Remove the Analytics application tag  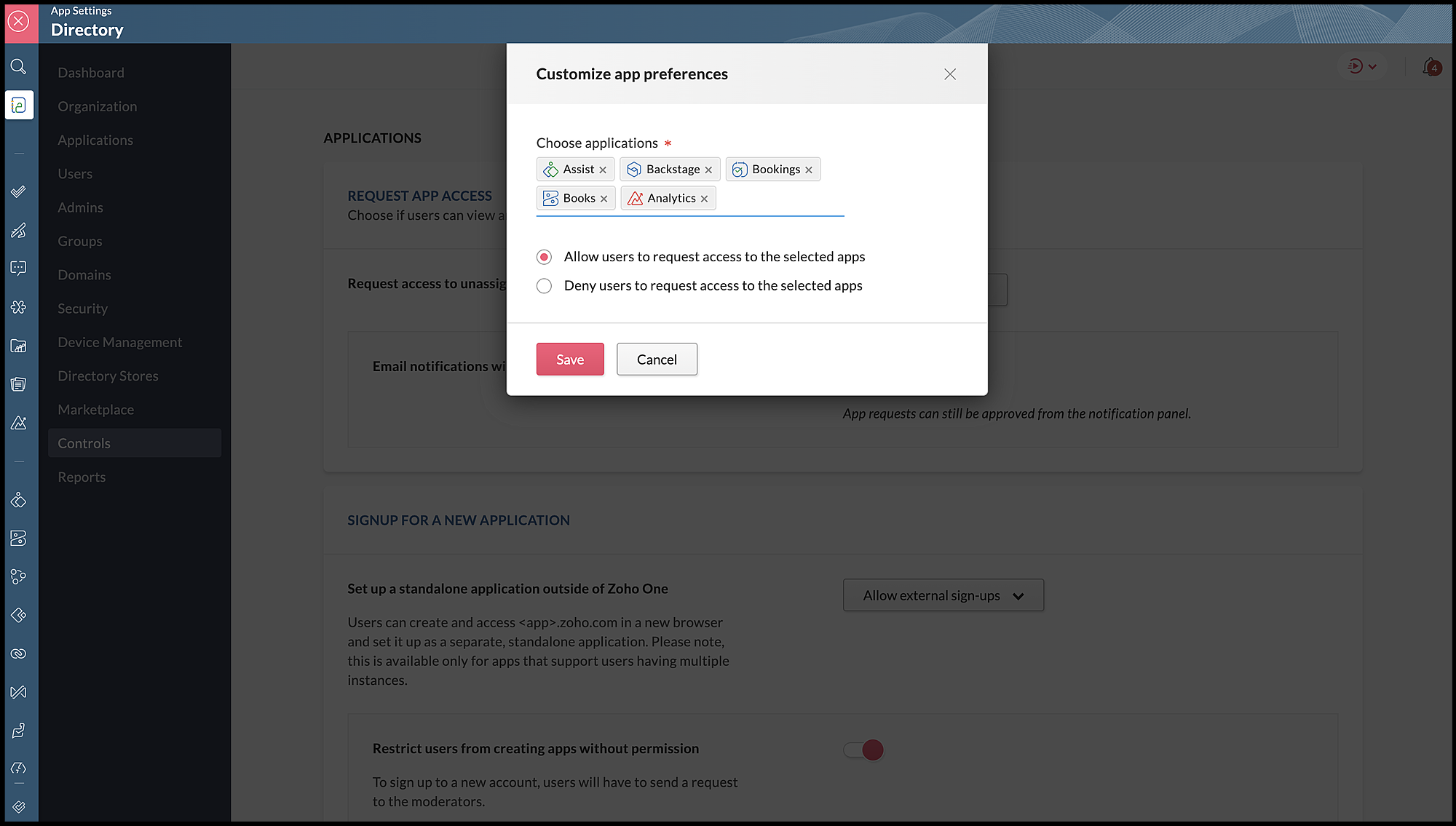[704, 199]
